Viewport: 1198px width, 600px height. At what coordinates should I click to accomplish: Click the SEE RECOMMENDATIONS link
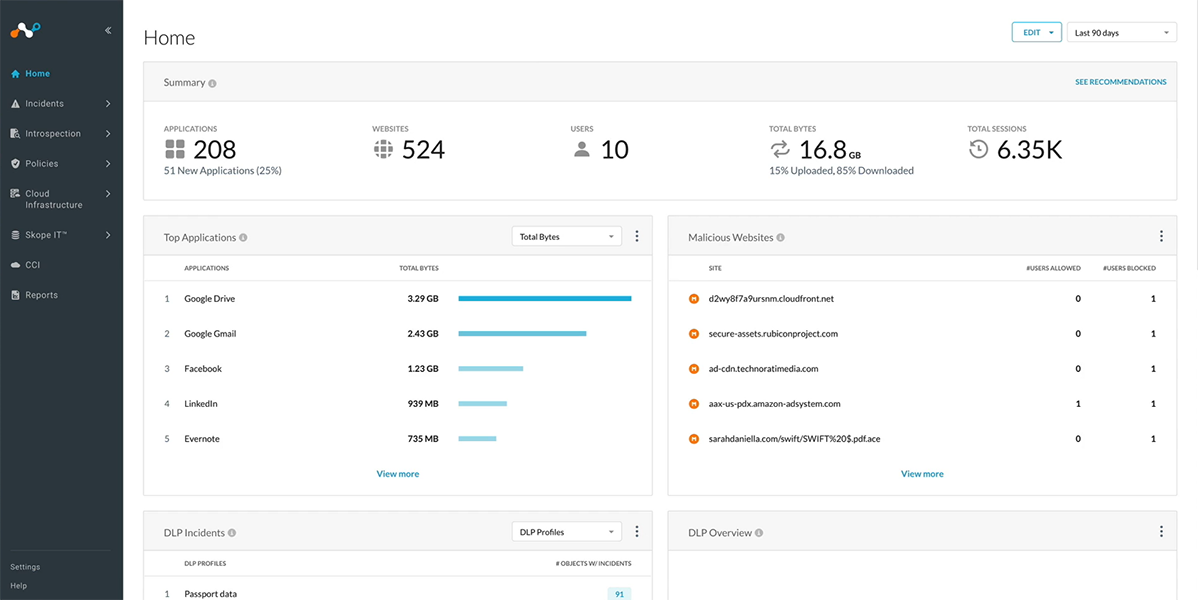(x=1121, y=82)
